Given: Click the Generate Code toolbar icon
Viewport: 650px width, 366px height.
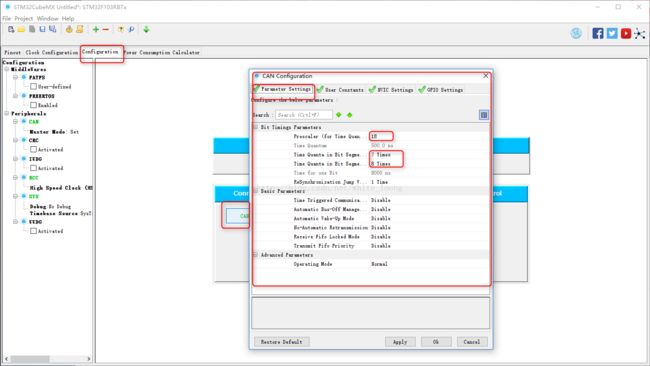Looking at the screenshot, I should [x=69, y=29].
